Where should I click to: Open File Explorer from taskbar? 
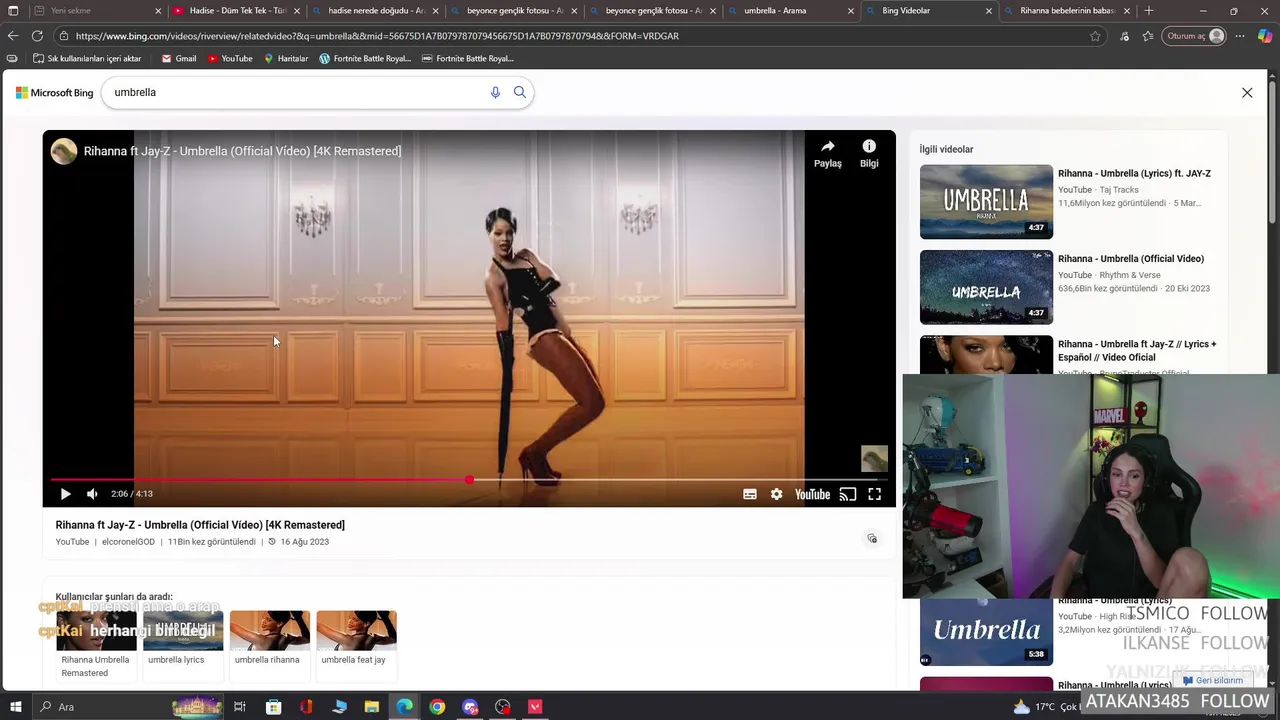372,707
